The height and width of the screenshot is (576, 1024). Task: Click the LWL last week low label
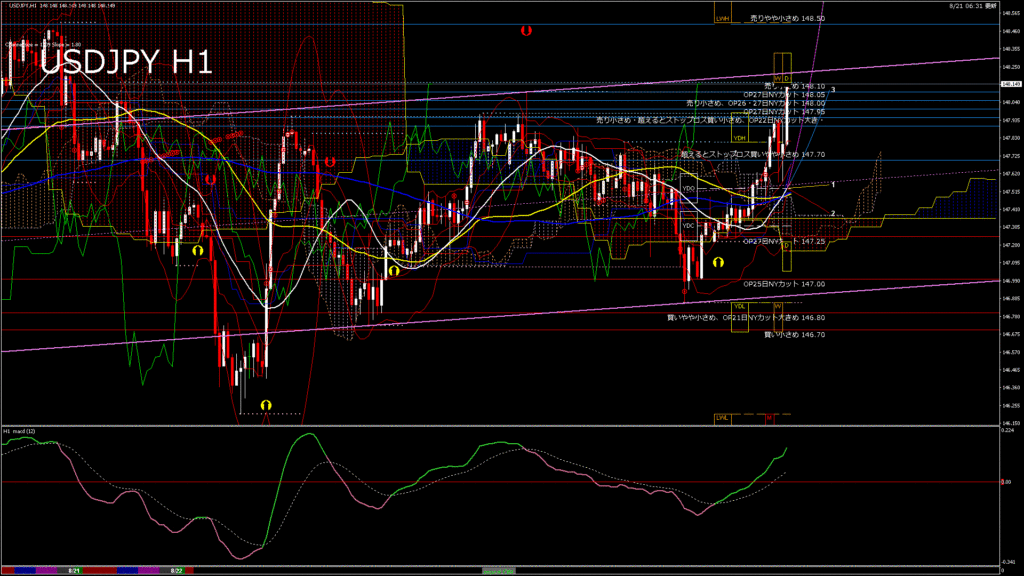tap(722, 417)
